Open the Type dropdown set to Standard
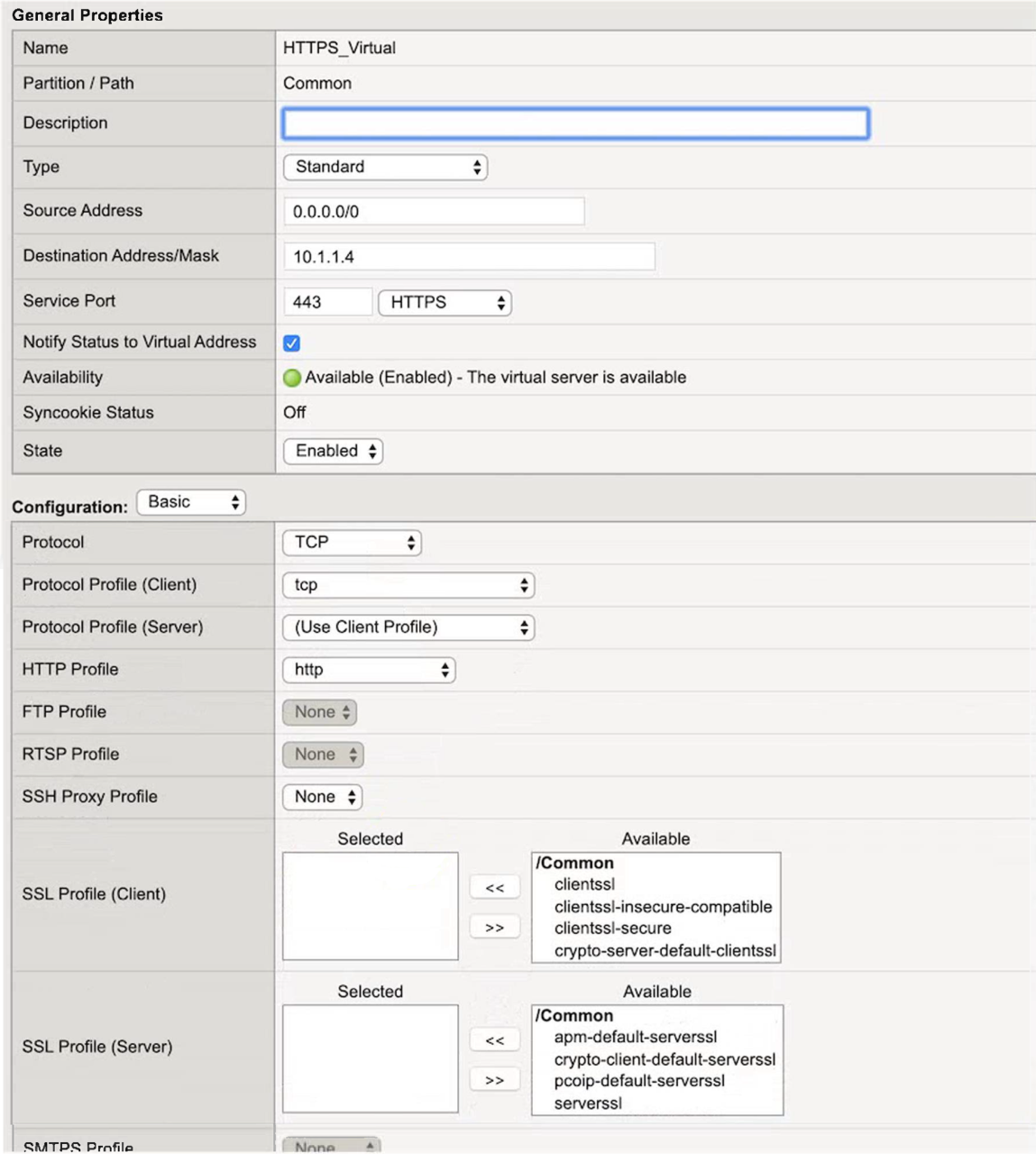Image resolution: width=1036 pixels, height=1162 pixels. pyautogui.click(x=385, y=167)
